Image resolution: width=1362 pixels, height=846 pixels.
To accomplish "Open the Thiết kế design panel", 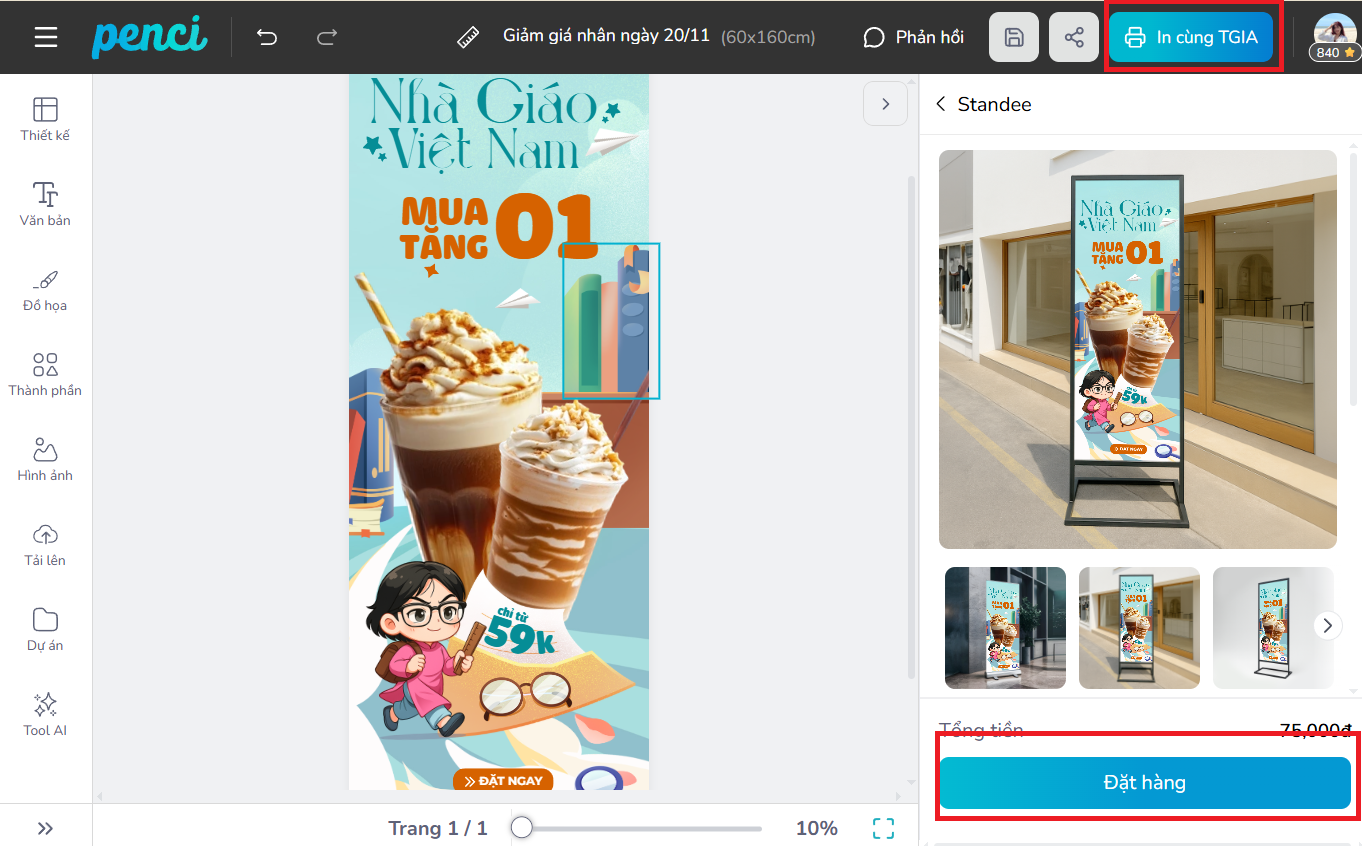I will 45,120.
